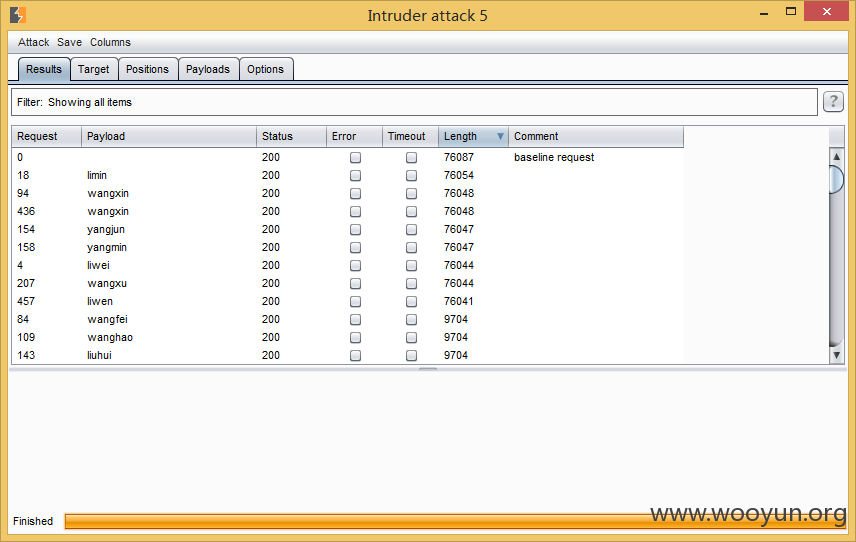Viewport: 856px width, 542px height.
Task: Click the Length column sort arrow
Action: point(500,136)
